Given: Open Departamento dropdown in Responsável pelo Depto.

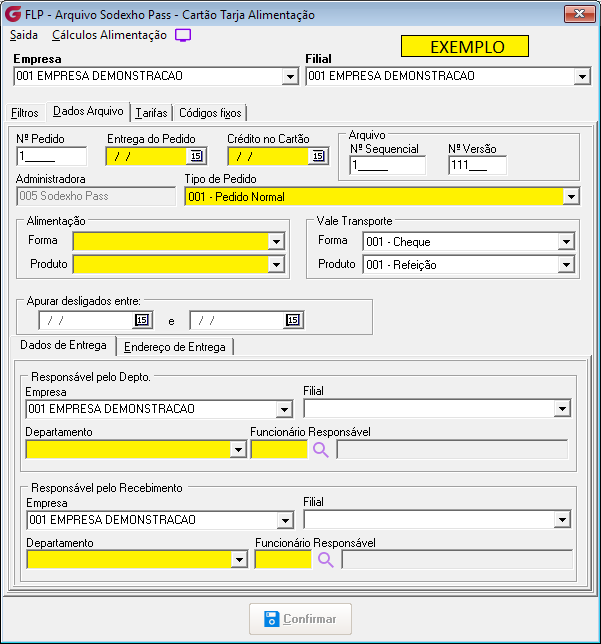Looking at the screenshot, I should pos(238,450).
